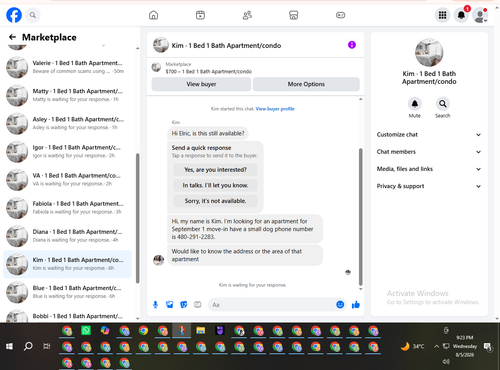Click the back arrow beside Marketplace

[x=12, y=37]
